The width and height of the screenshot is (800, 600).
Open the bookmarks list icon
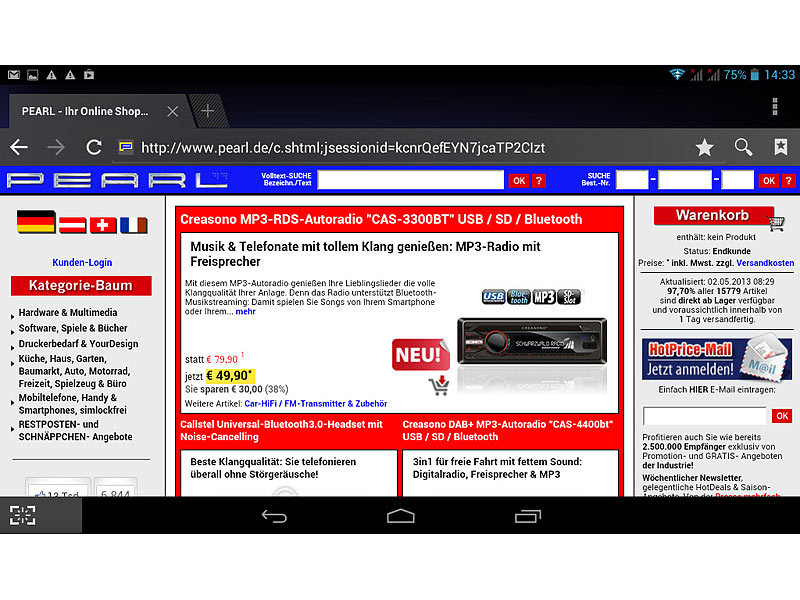[x=781, y=147]
